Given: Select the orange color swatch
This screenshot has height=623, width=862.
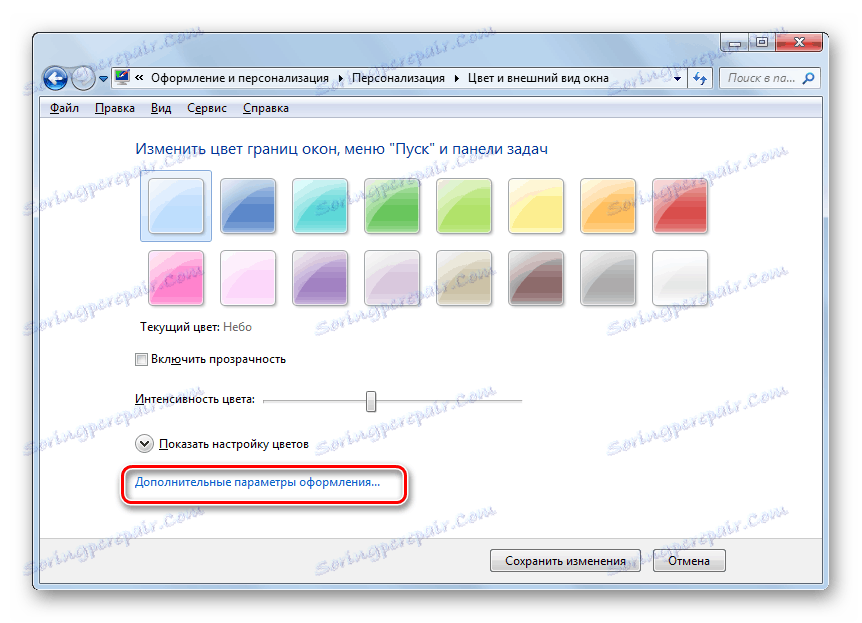Looking at the screenshot, I should tap(608, 206).
